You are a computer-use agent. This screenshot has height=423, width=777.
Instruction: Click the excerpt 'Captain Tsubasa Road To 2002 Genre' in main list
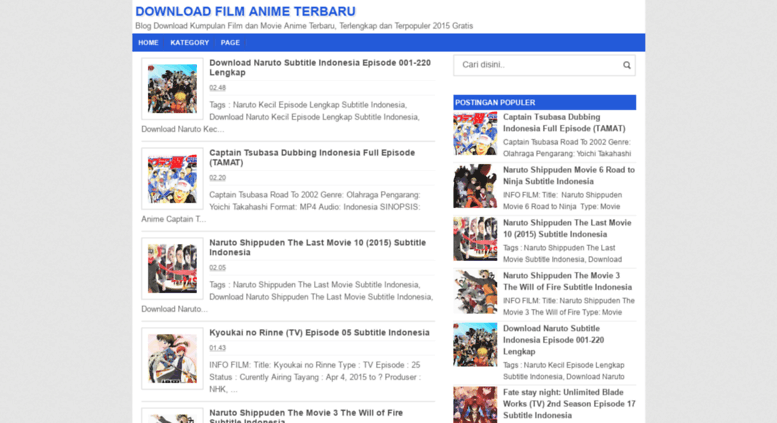[x=281, y=207]
